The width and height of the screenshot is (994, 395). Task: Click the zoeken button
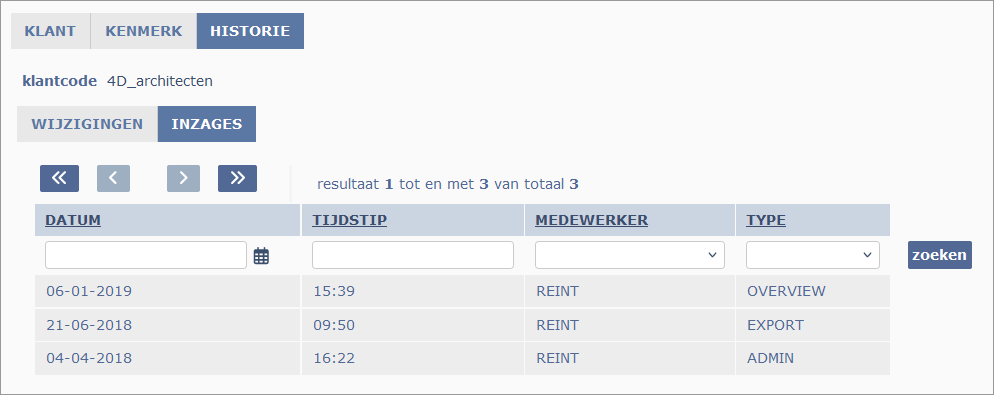[x=939, y=255]
